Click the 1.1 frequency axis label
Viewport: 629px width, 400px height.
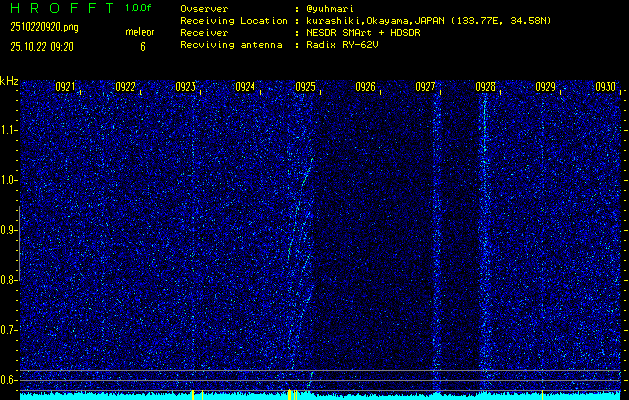coord(7,130)
